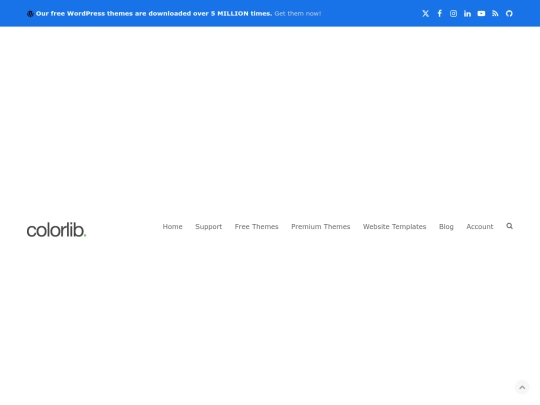
Task: Open the LinkedIn social icon
Action: [467, 13]
